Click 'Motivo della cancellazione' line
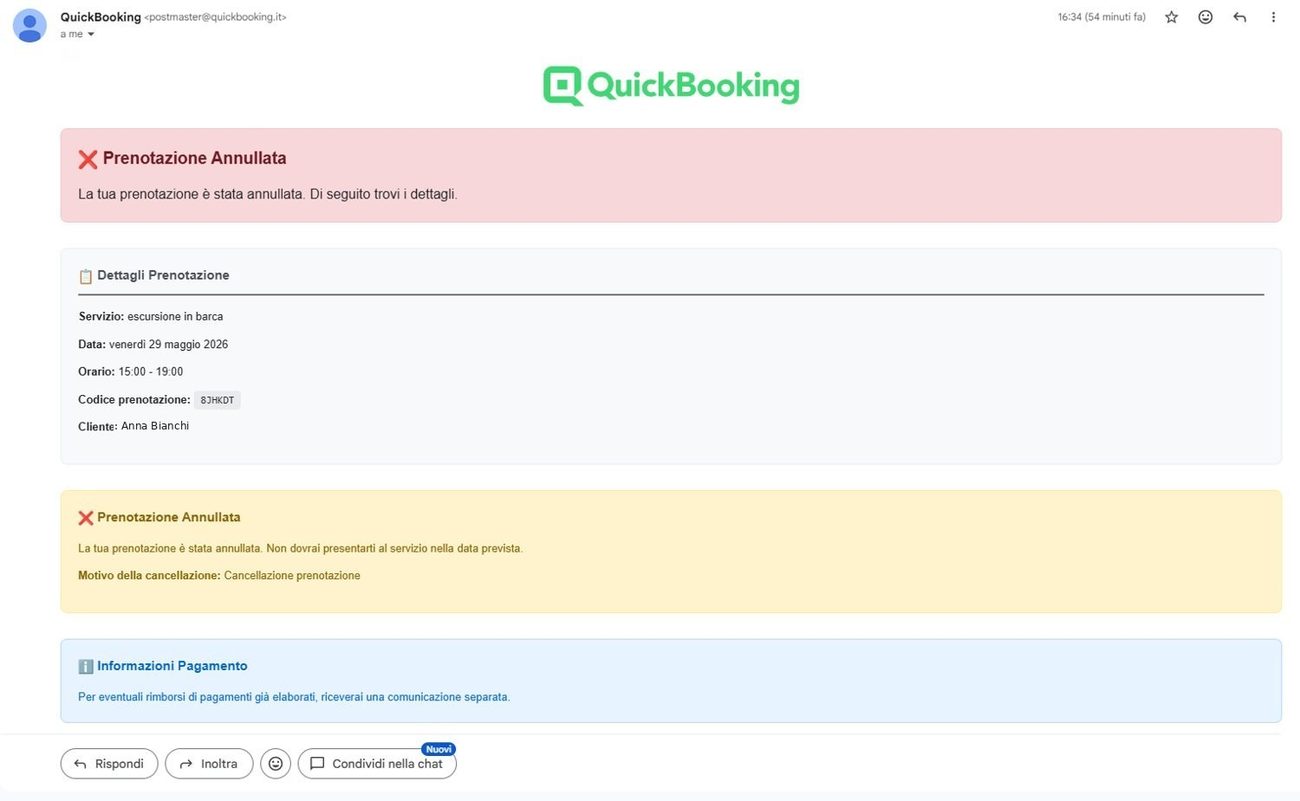This screenshot has width=1300, height=801. [219, 575]
